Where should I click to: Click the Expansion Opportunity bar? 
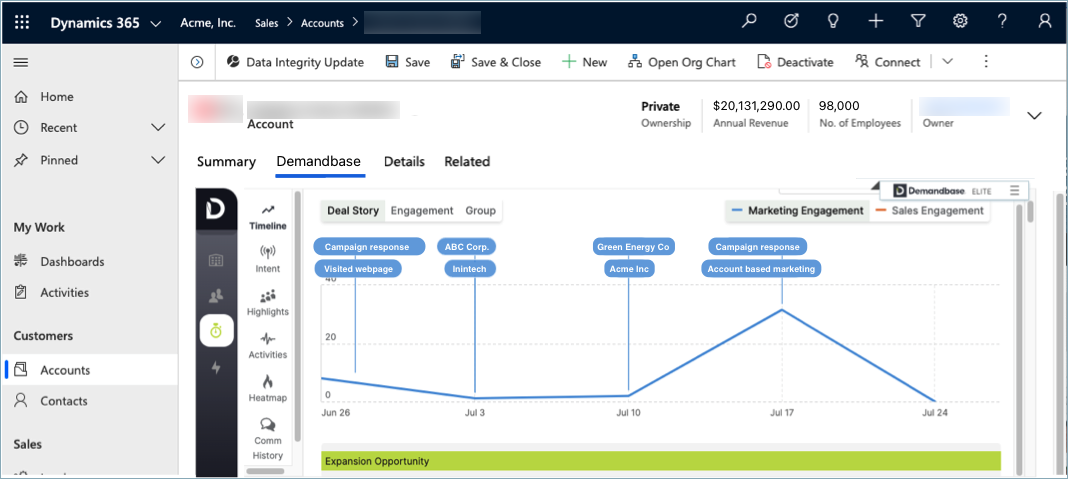pyautogui.click(x=661, y=461)
